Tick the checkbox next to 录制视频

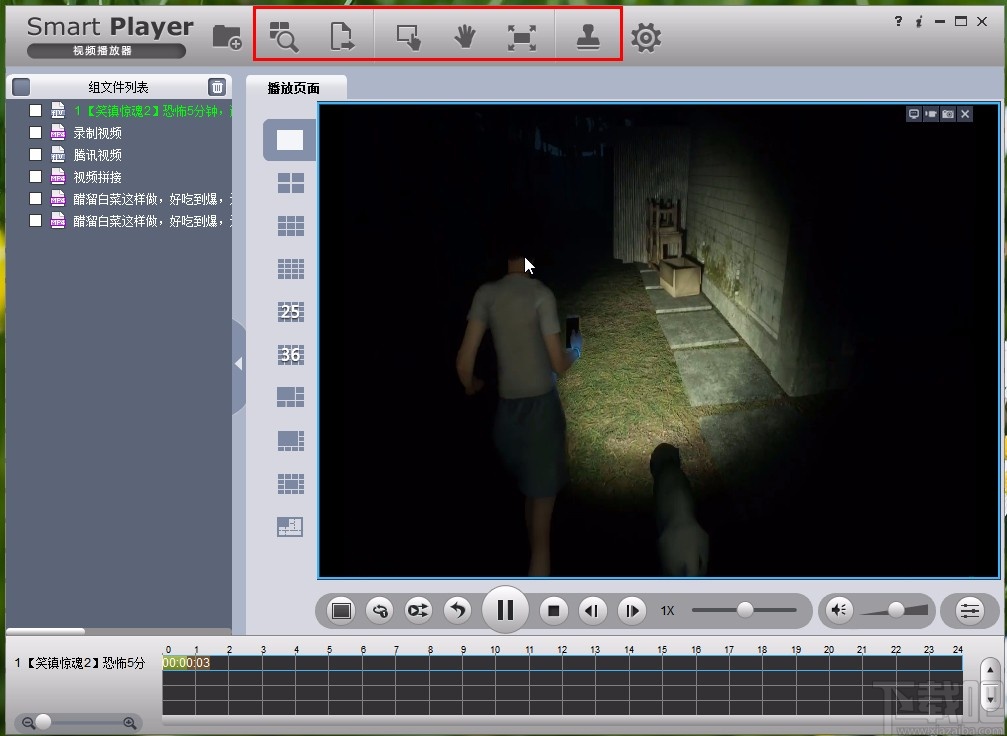tap(36, 133)
